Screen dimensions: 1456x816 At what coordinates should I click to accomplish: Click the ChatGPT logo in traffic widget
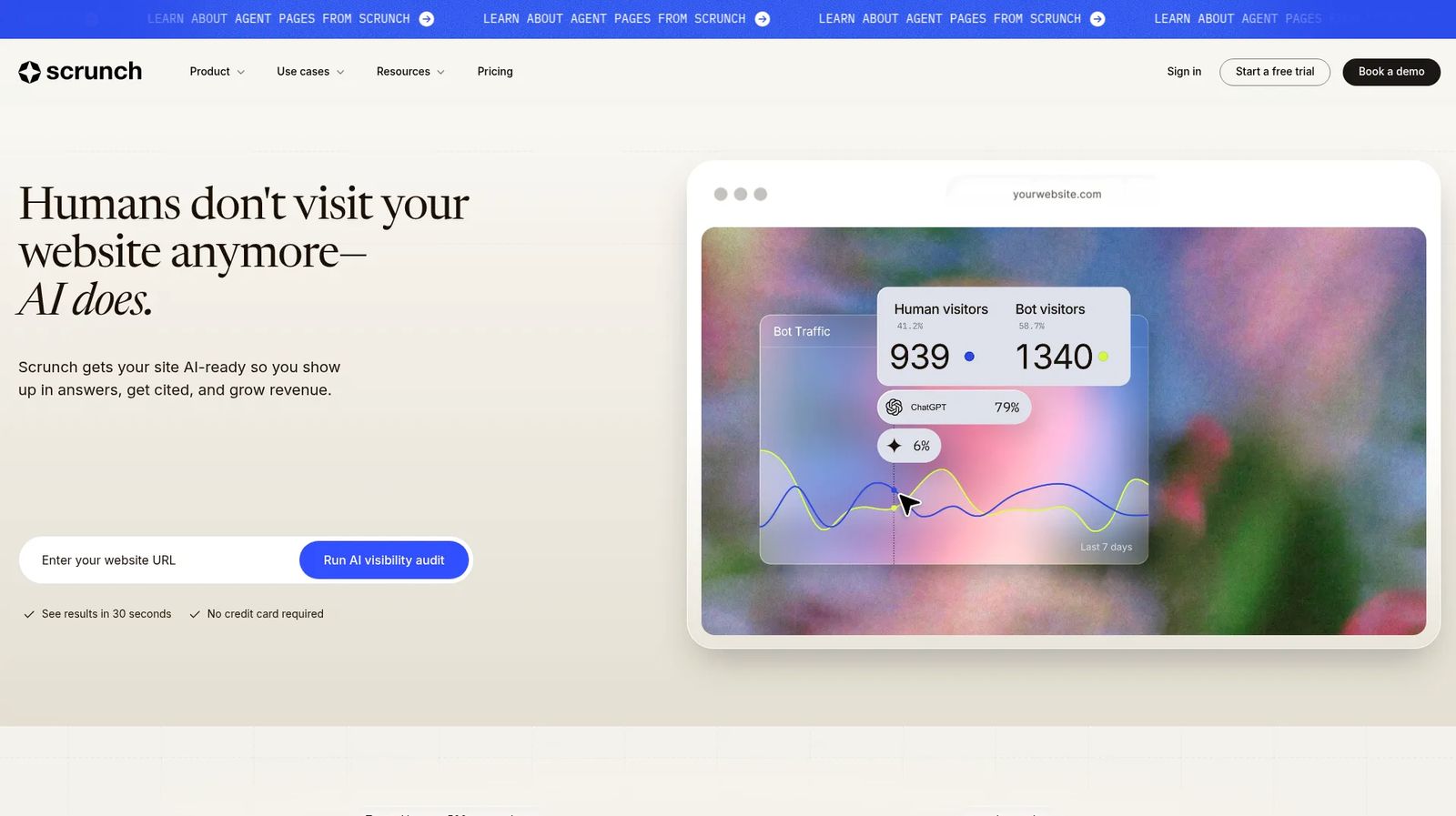click(x=895, y=407)
